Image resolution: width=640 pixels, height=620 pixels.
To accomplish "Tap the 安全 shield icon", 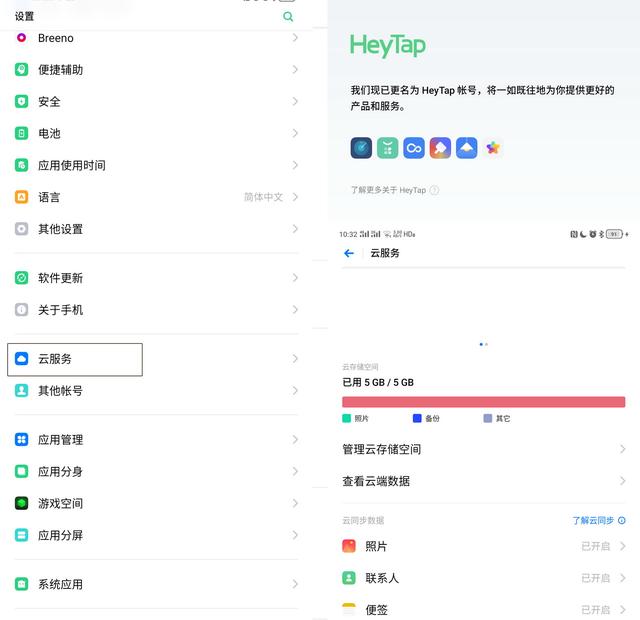I will click(x=21, y=101).
